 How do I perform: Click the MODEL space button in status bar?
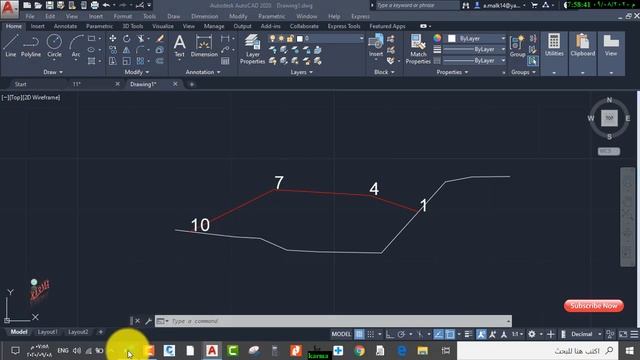(341, 334)
